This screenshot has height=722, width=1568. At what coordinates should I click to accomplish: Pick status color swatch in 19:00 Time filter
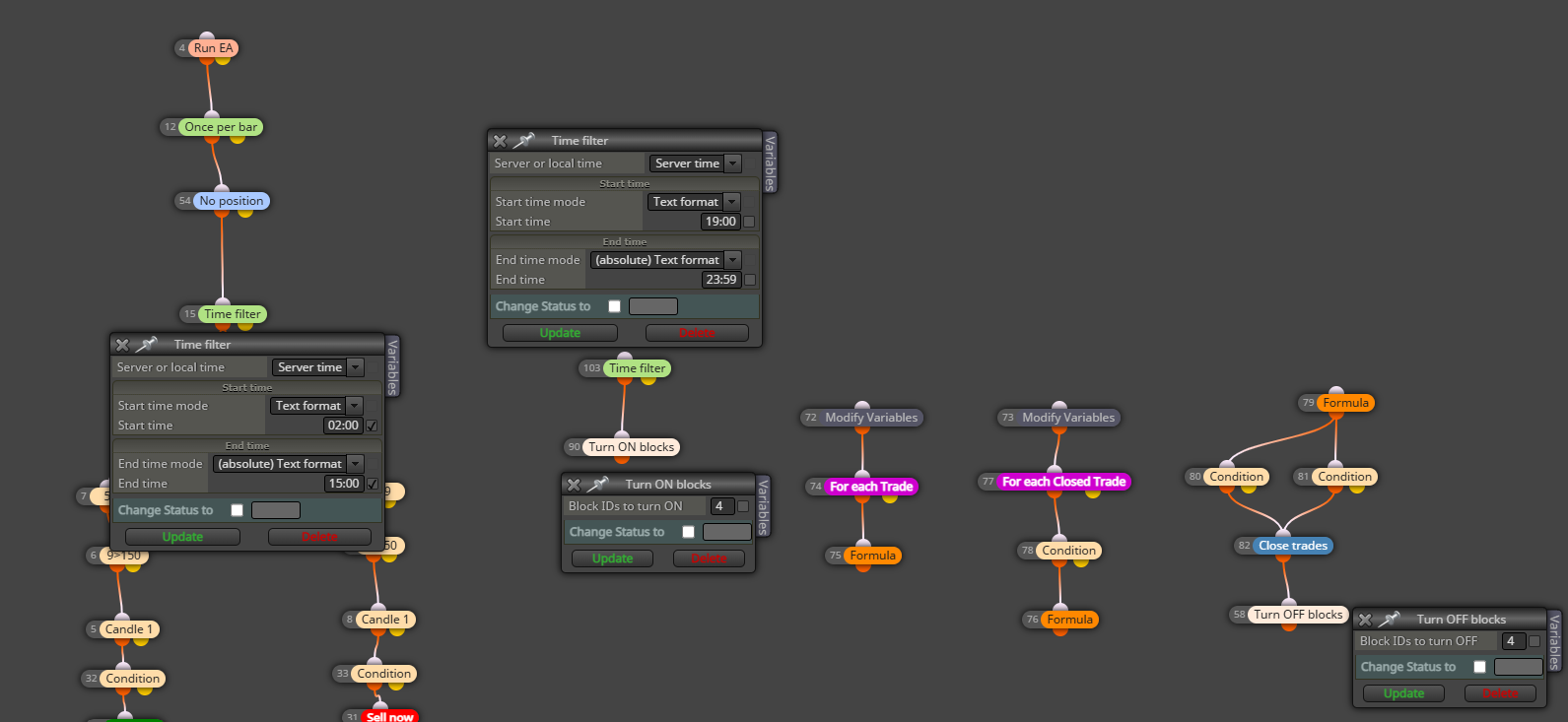tap(653, 306)
